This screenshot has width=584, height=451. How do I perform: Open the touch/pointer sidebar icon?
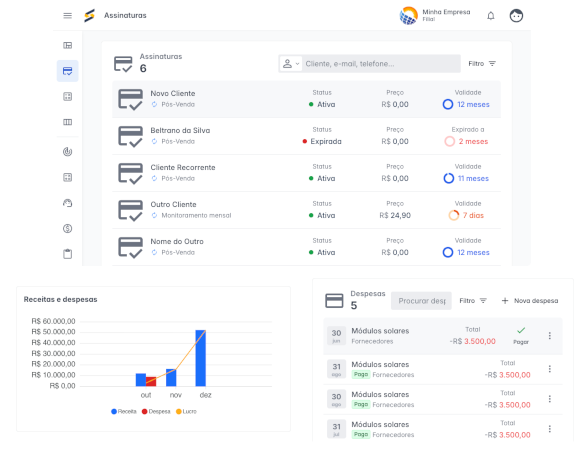click(67, 152)
